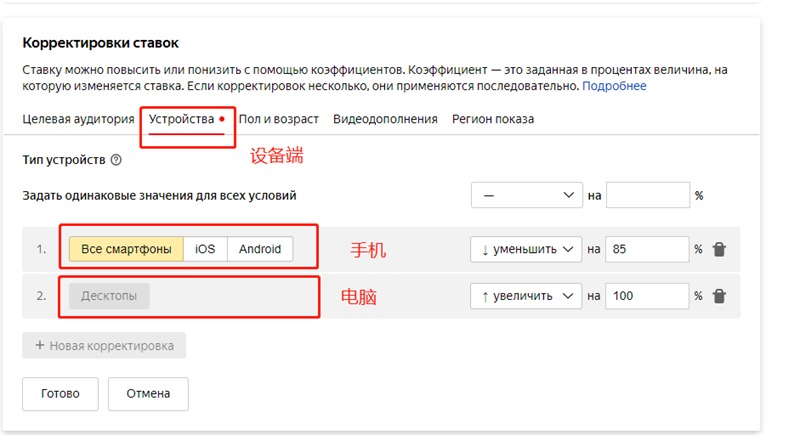Select the iOS device option

205,249
